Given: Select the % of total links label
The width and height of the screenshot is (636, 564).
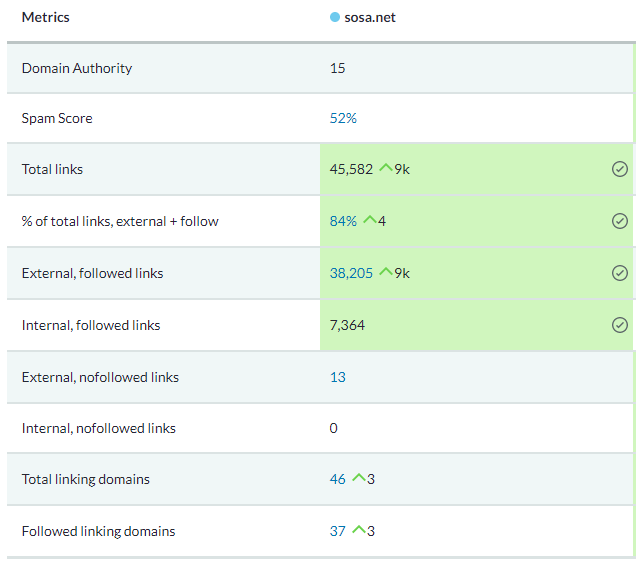Looking at the screenshot, I should [120, 221].
